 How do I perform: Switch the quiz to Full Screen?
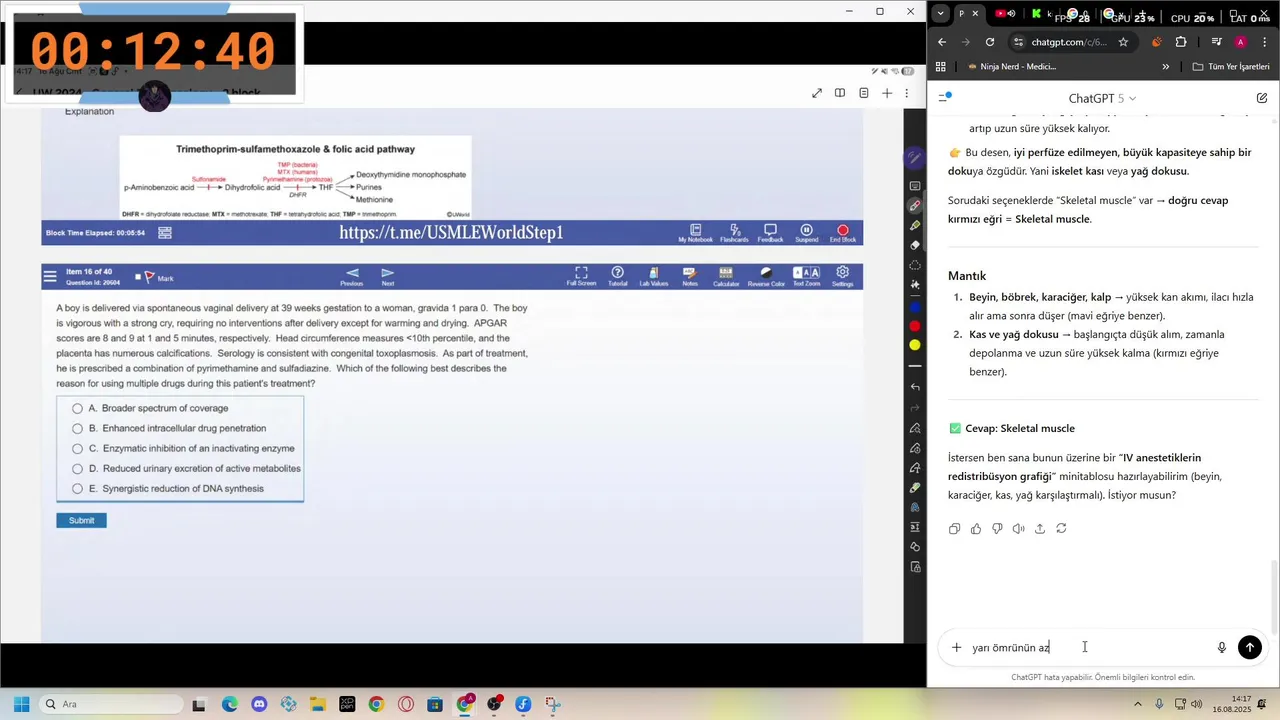(581, 276)
